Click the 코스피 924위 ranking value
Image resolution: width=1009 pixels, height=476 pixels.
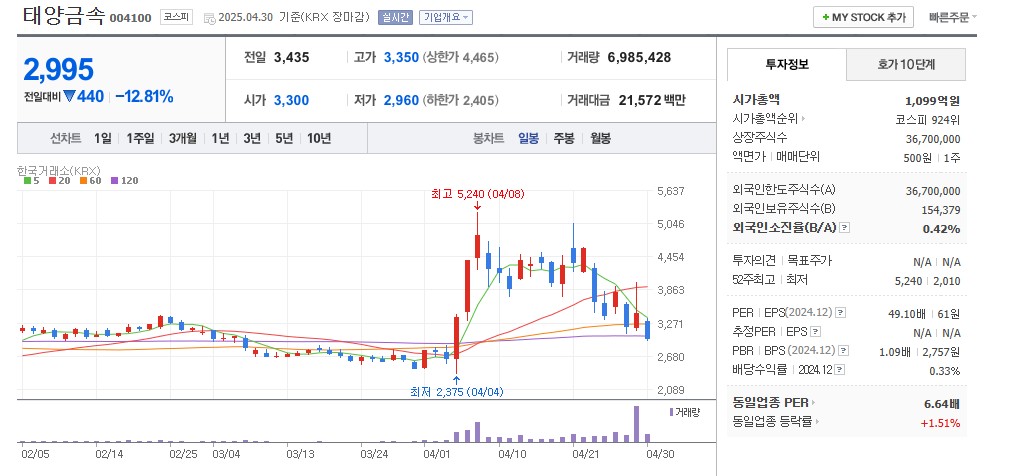[x=928, y=120]
